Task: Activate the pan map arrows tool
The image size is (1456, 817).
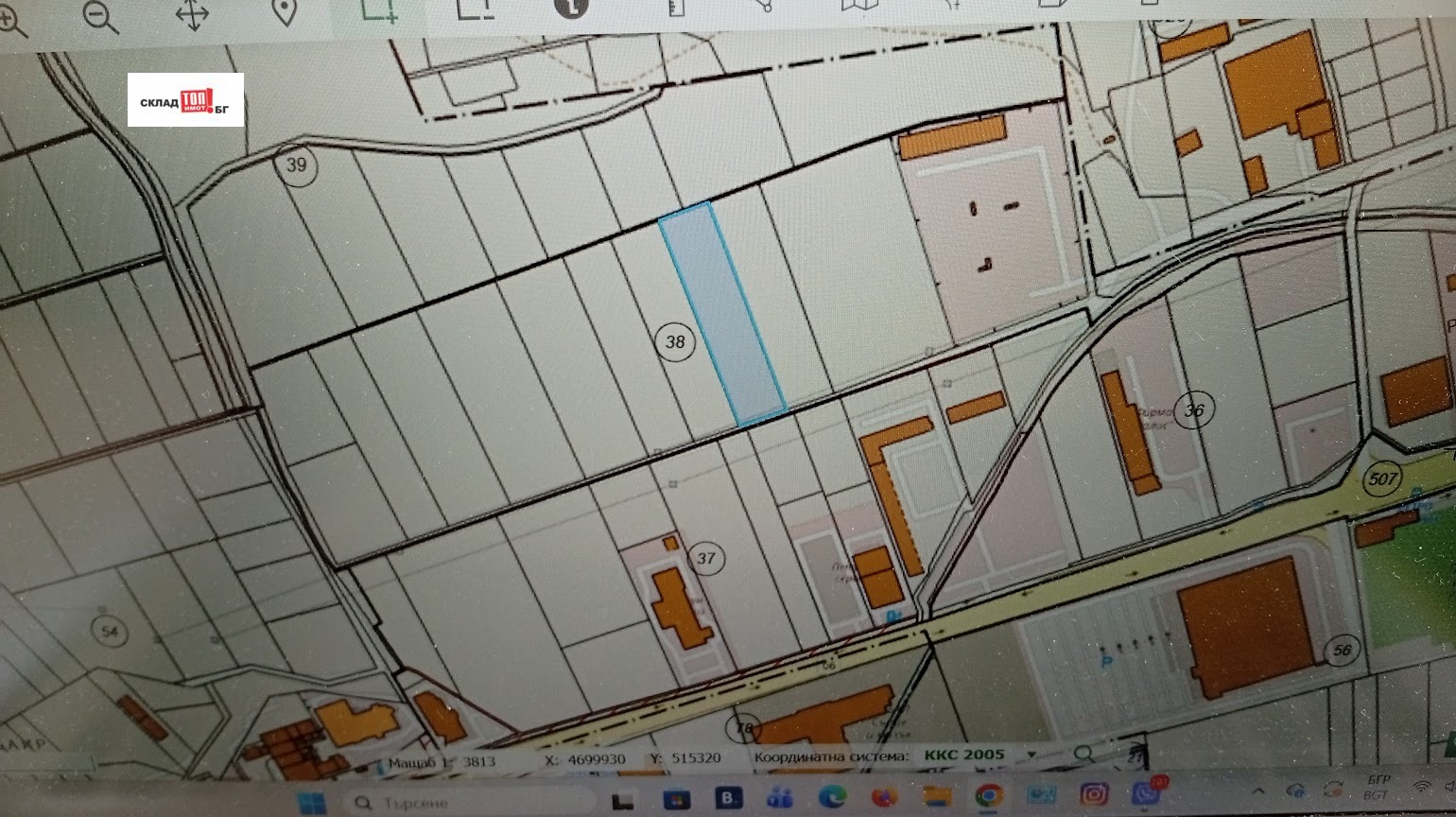Action: [x=192, y=14]
